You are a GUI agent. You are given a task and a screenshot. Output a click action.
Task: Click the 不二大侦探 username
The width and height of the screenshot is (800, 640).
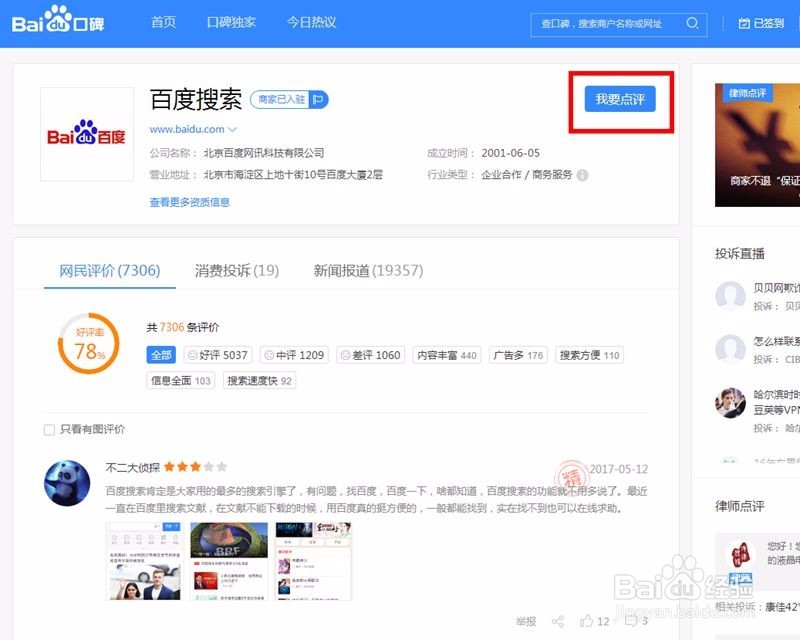[133, 467]
